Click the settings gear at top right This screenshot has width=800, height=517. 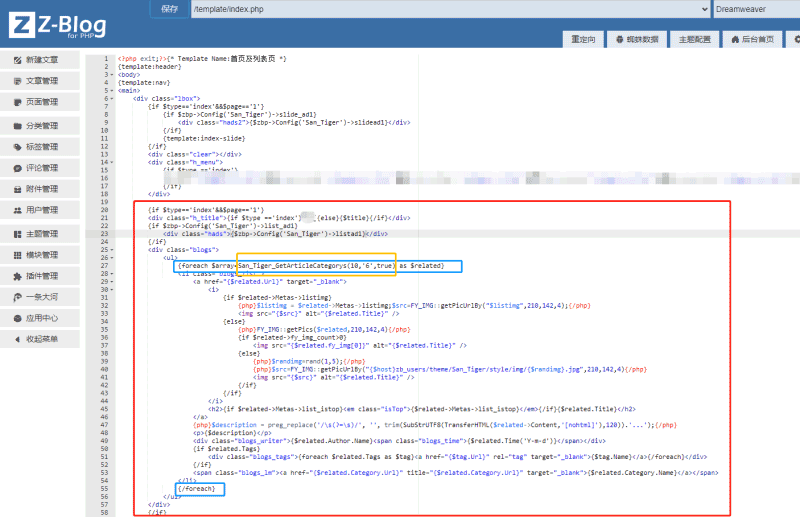(x=796, y=40)
